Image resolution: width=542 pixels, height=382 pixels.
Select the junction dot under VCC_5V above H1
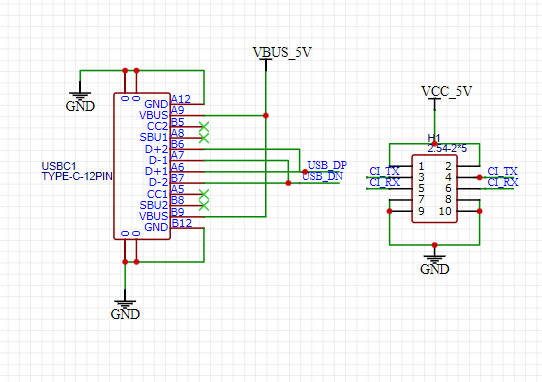coord(434,143)
